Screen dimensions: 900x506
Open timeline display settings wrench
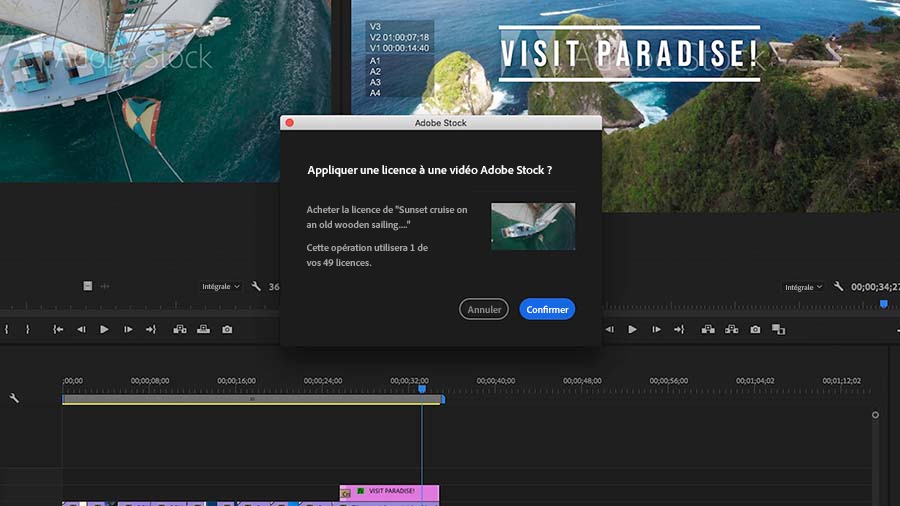tap(14, 398)
